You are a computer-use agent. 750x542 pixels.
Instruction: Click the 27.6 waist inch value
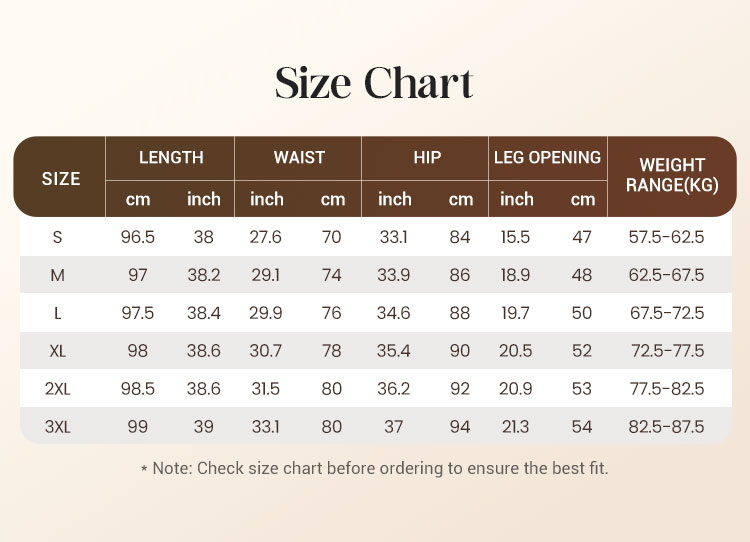pyautogui.click(x=266, y=238)
